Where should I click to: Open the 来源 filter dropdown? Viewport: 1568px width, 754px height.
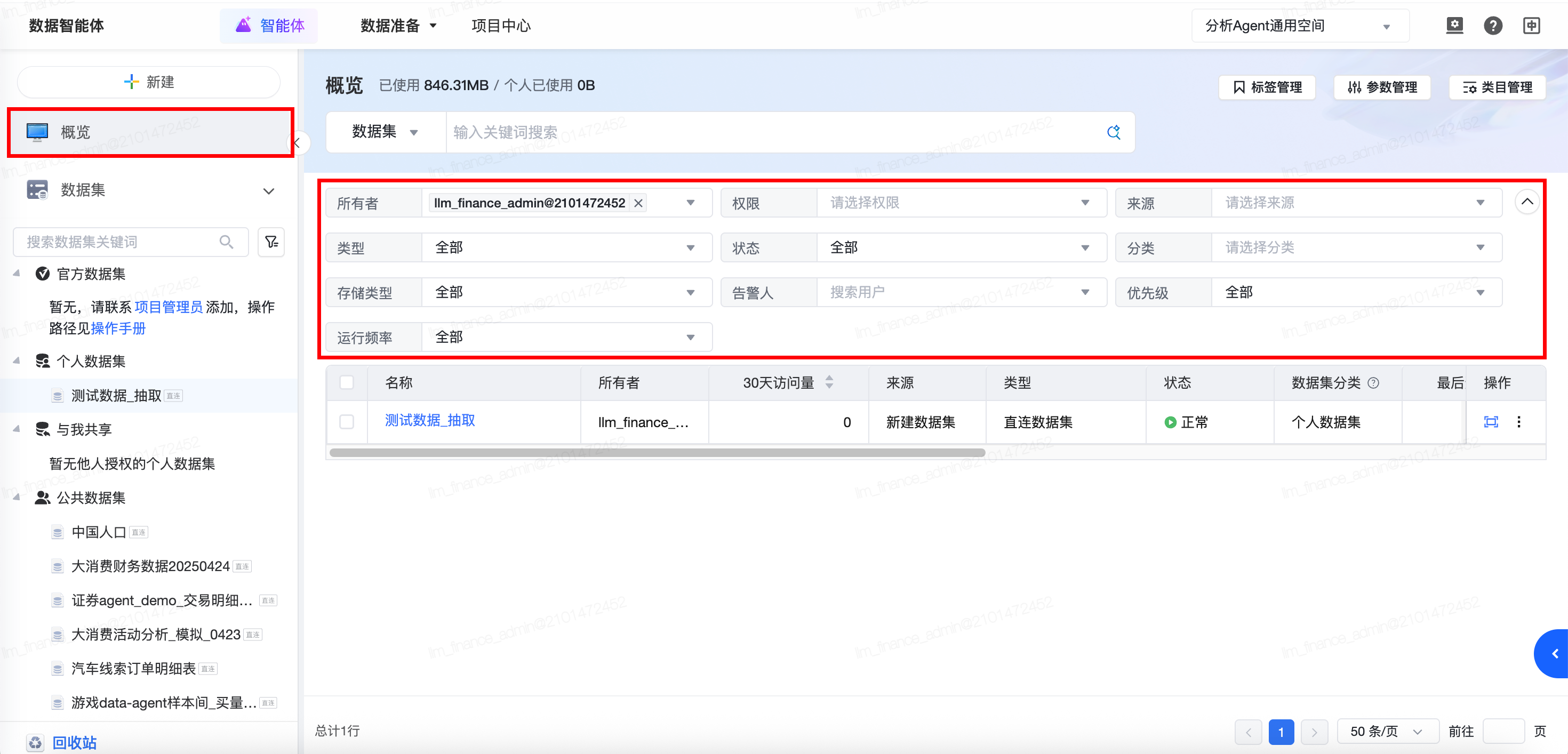[1356, 203]
